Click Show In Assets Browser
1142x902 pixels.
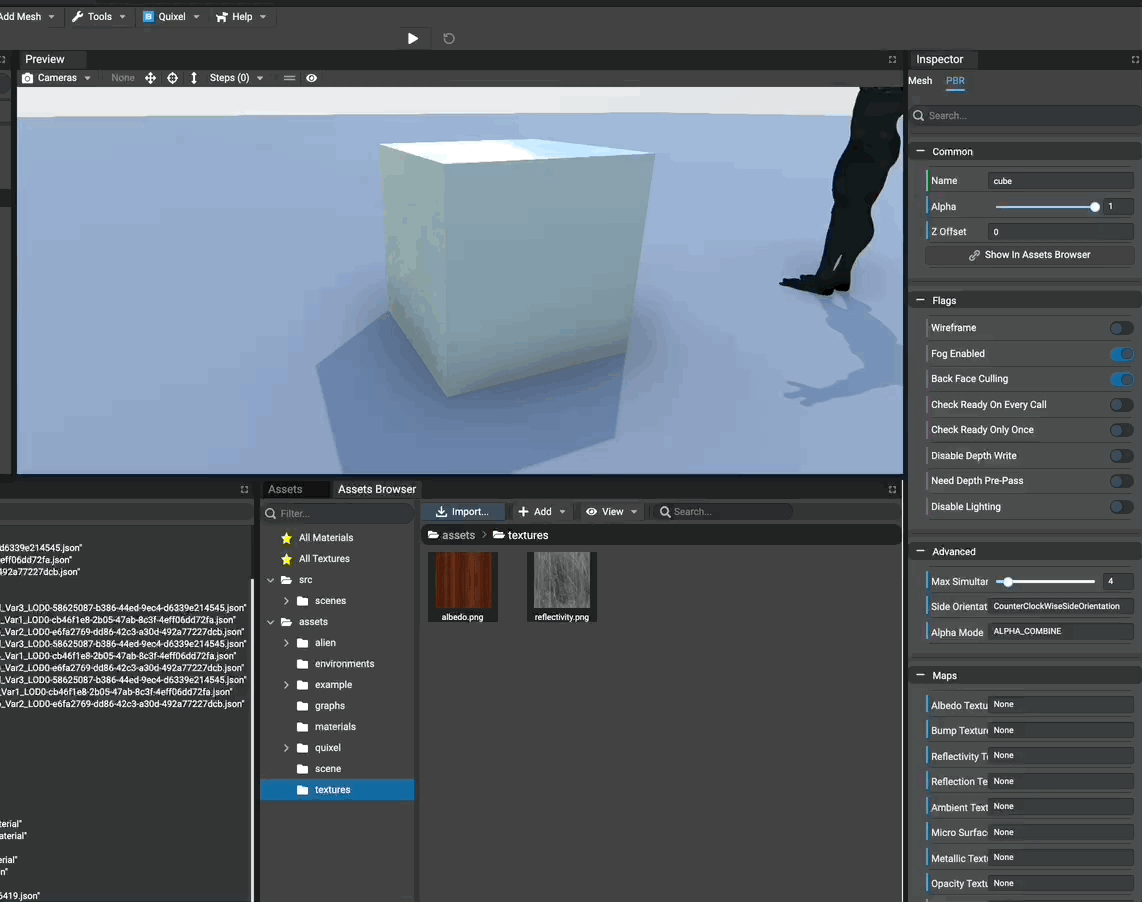(1029, 254)
